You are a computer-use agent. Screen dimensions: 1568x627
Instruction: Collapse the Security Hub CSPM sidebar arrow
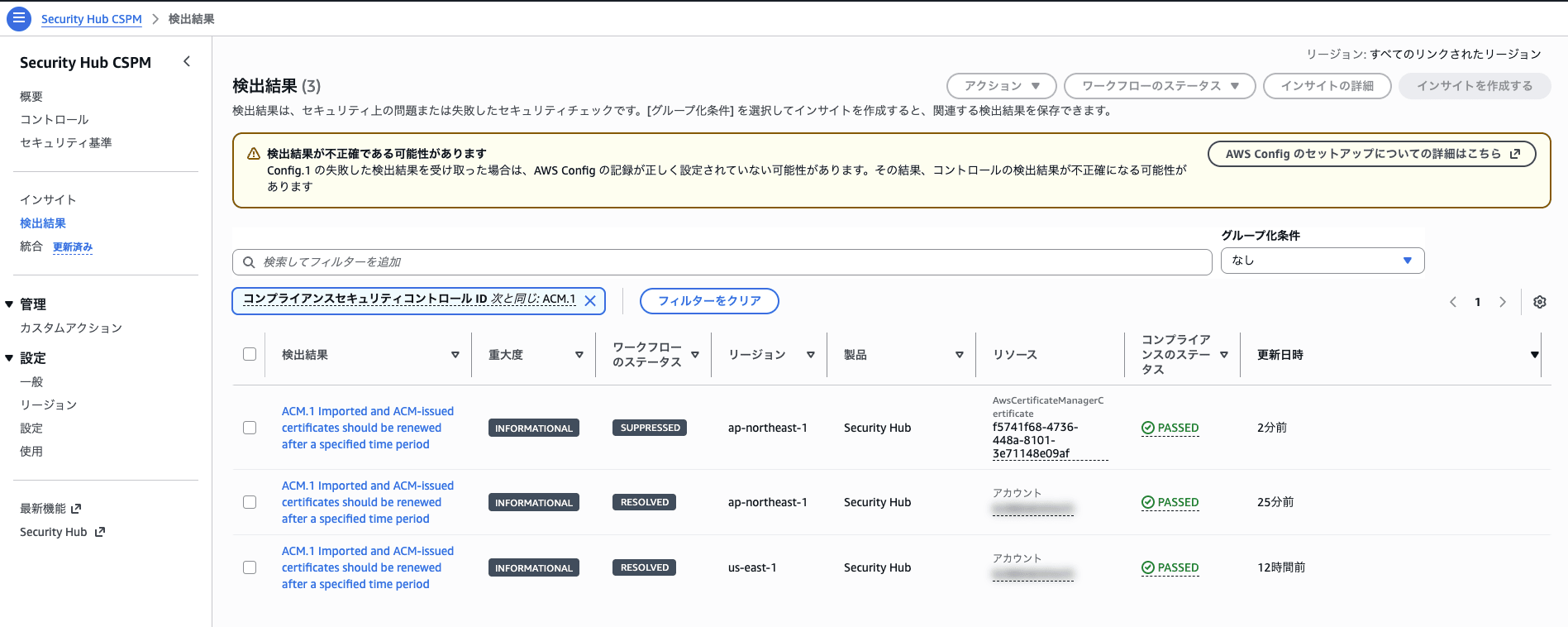coord(187,61)
